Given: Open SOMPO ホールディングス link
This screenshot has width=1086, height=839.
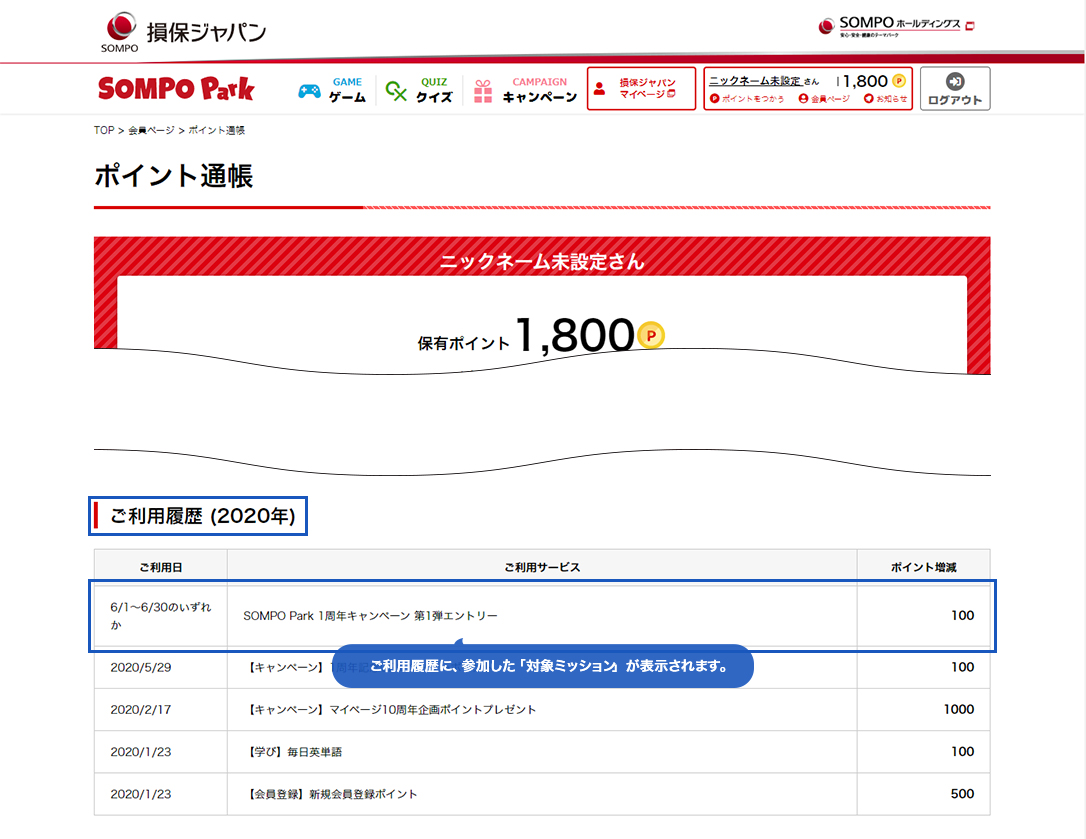Looking at the screenshot, I should (x=896, y=26).
